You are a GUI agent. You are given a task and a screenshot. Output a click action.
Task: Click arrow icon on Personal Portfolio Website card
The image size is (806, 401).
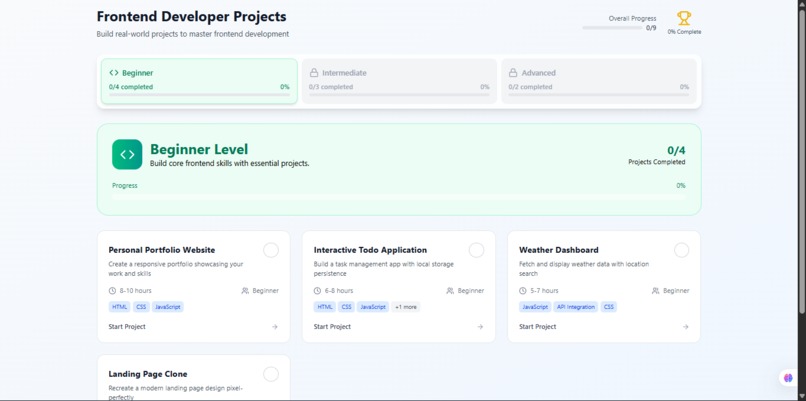coord(274,327)
